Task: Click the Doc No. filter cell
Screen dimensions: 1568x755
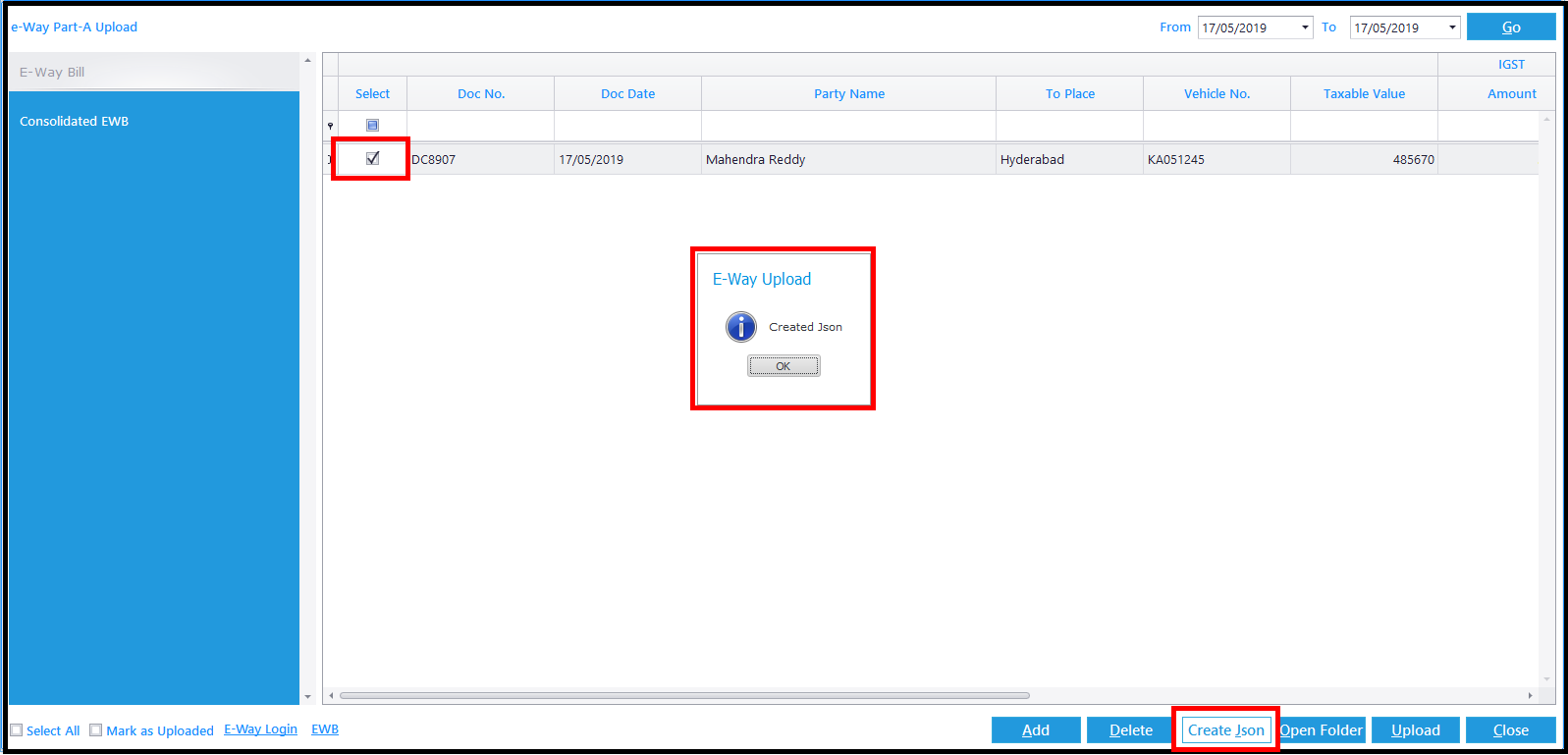Action: click(x=481, y=126)
